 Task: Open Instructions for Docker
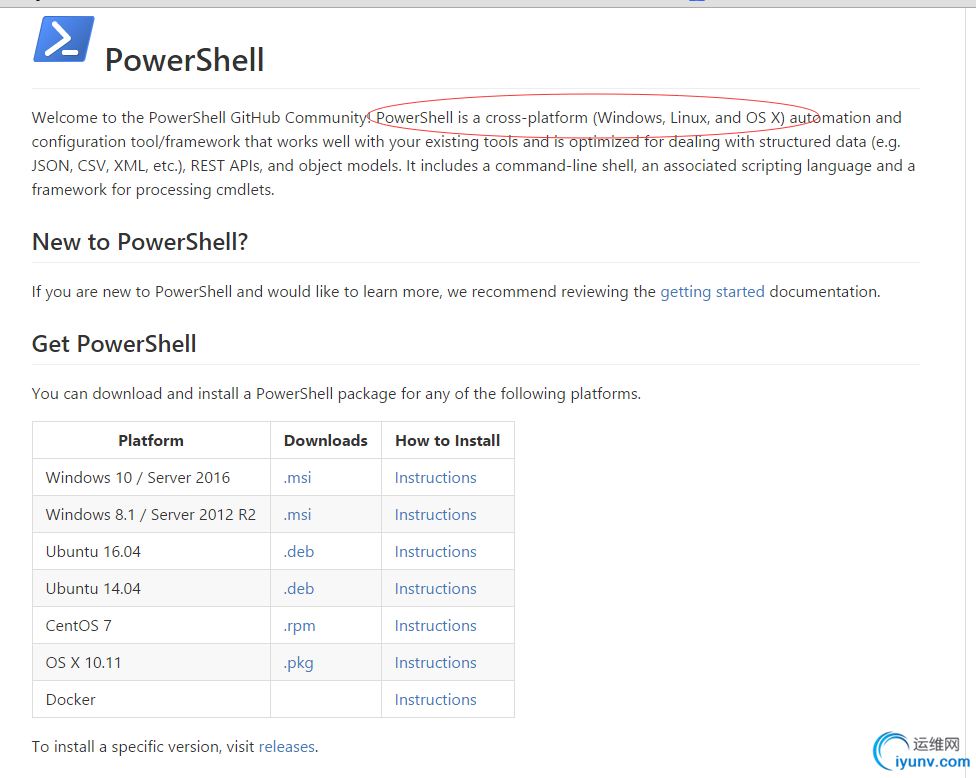pos(436,700)
